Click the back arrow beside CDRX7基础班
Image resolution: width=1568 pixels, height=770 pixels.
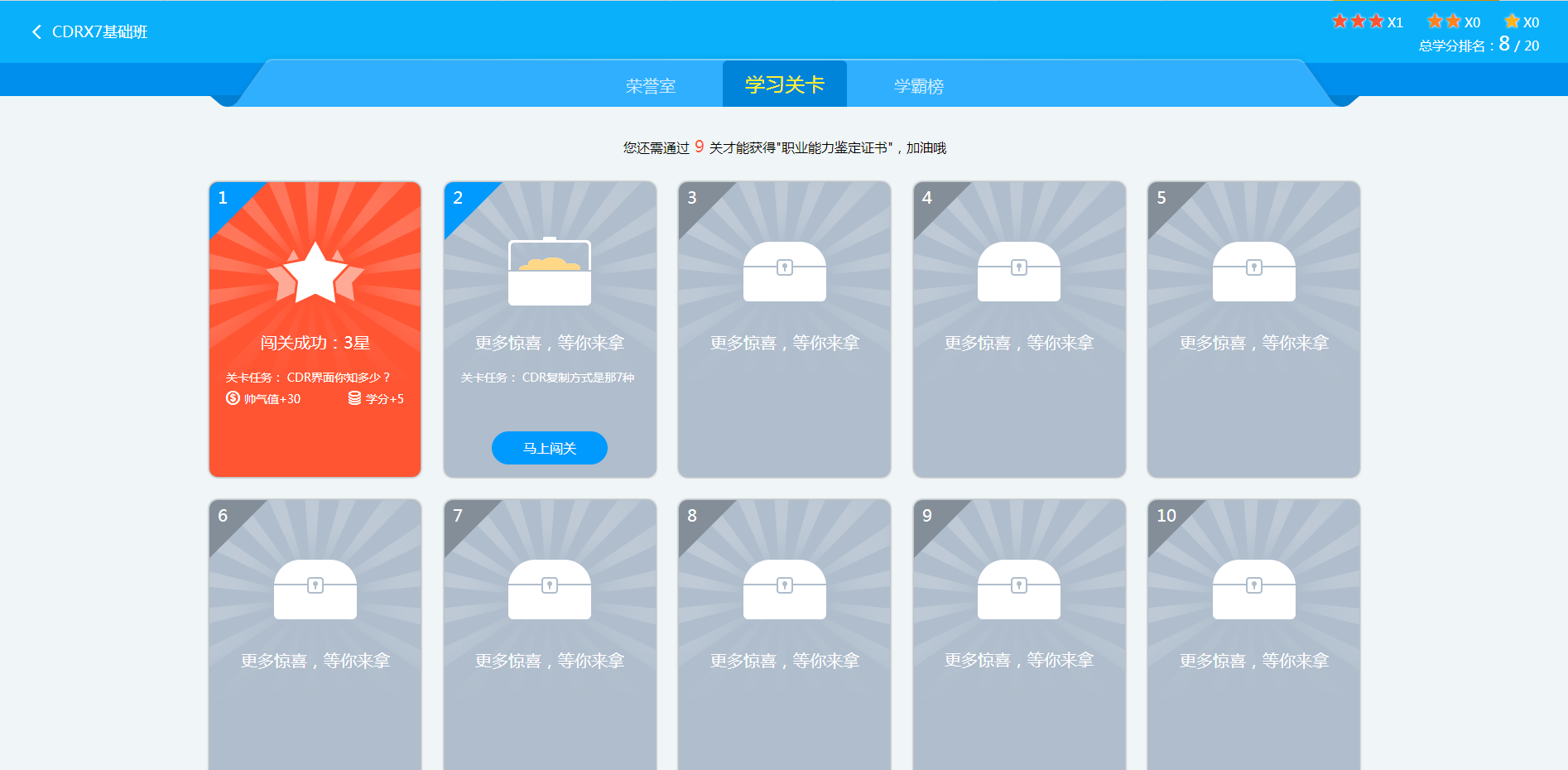click(36, 31)
